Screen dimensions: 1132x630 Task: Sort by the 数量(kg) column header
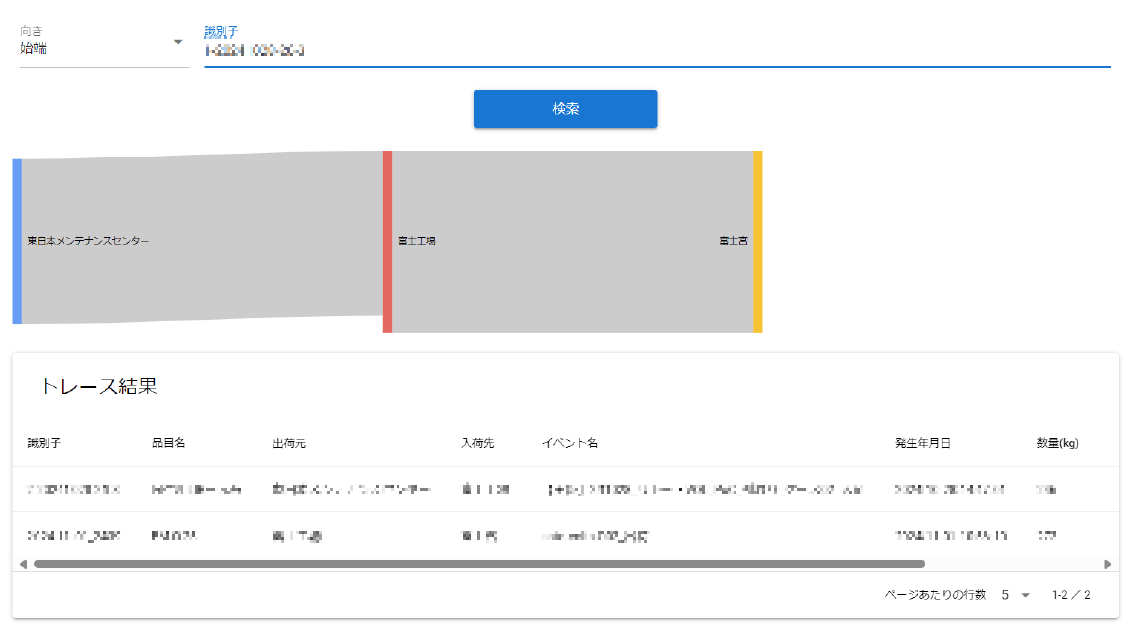[1057, 443]
